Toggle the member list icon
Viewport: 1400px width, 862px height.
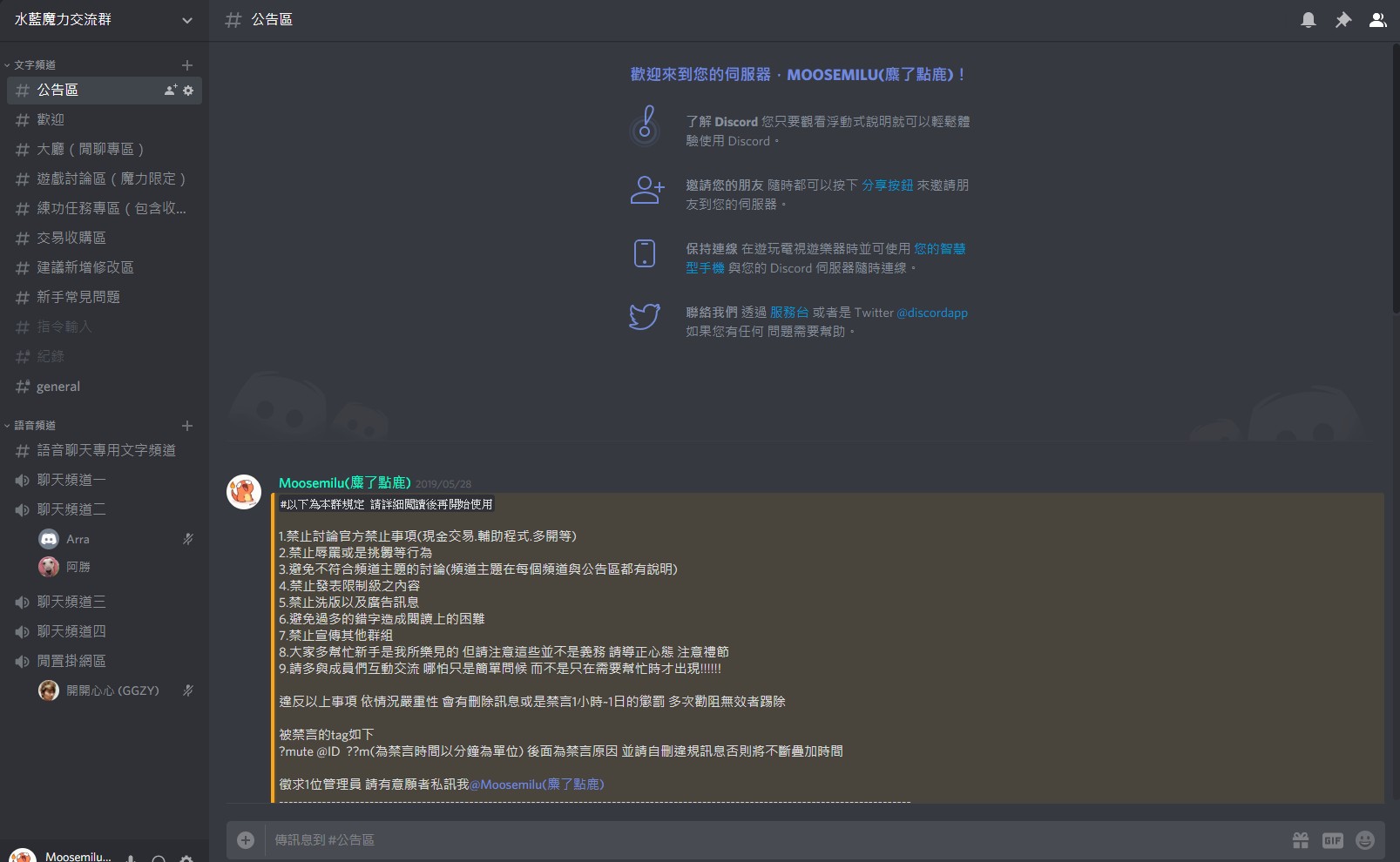(1377, 20)
